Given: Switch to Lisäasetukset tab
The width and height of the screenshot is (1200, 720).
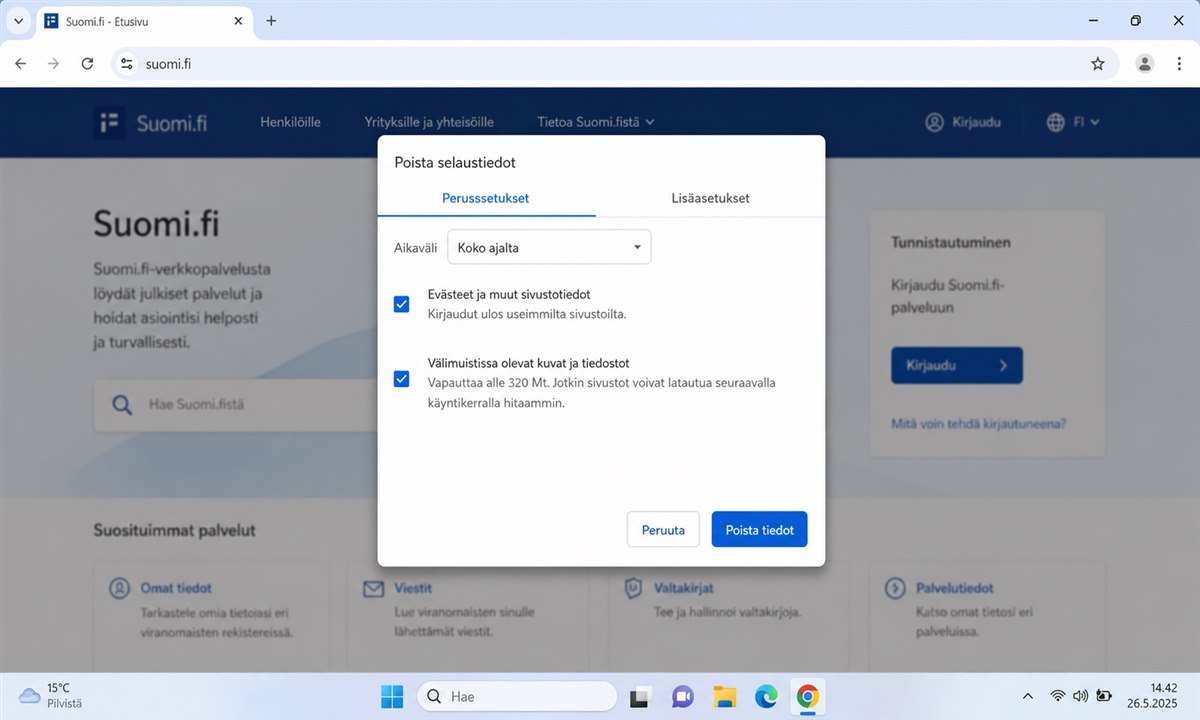Looking at the screenshot, I should click(710, 198).
